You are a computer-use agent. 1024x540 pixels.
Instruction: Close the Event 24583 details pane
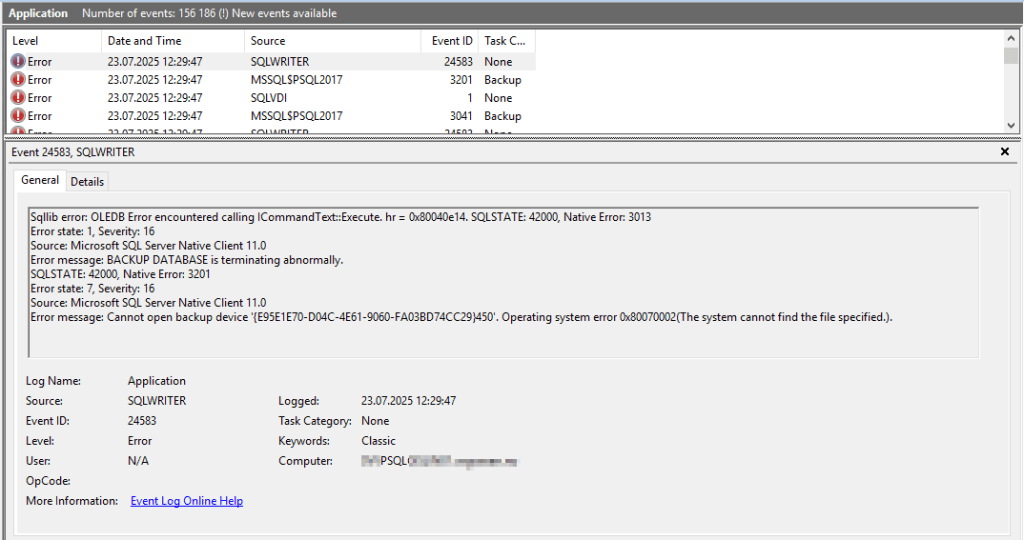1005,152
